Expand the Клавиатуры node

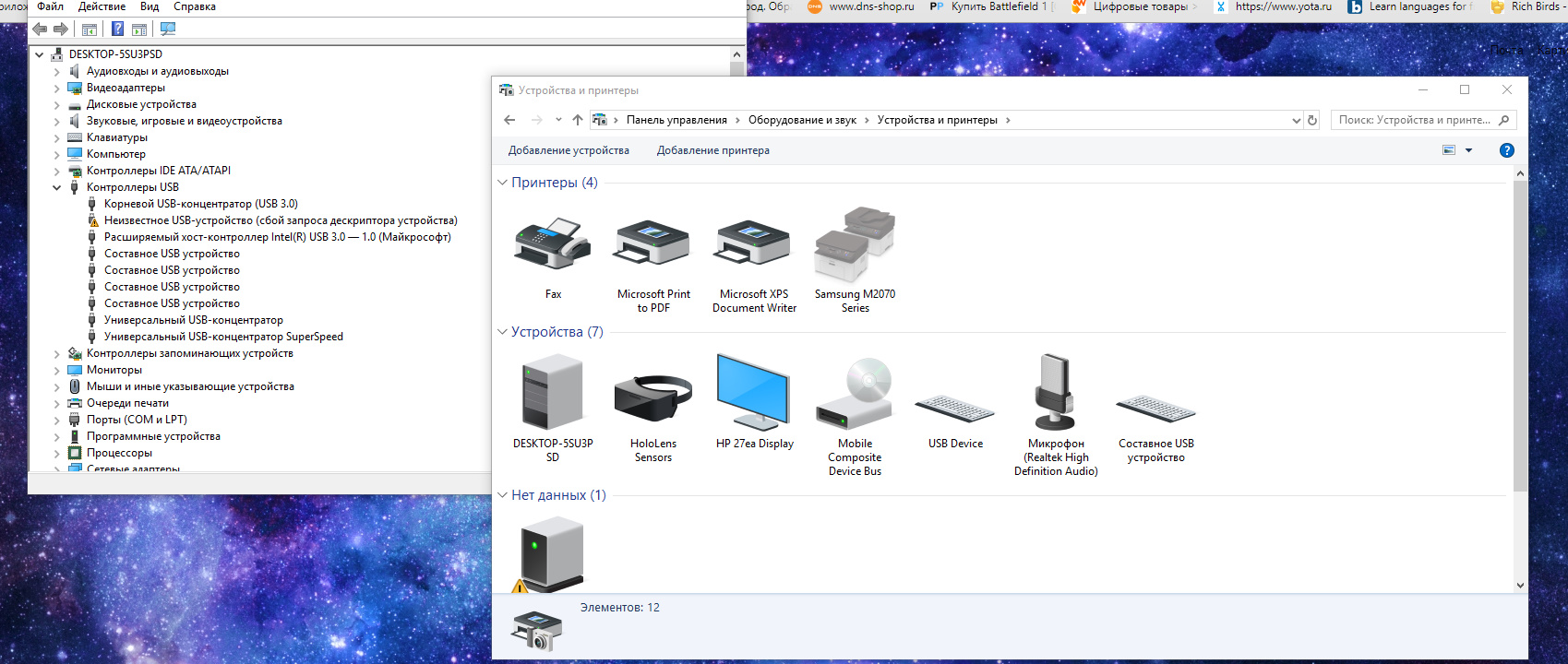pos(56,137)
